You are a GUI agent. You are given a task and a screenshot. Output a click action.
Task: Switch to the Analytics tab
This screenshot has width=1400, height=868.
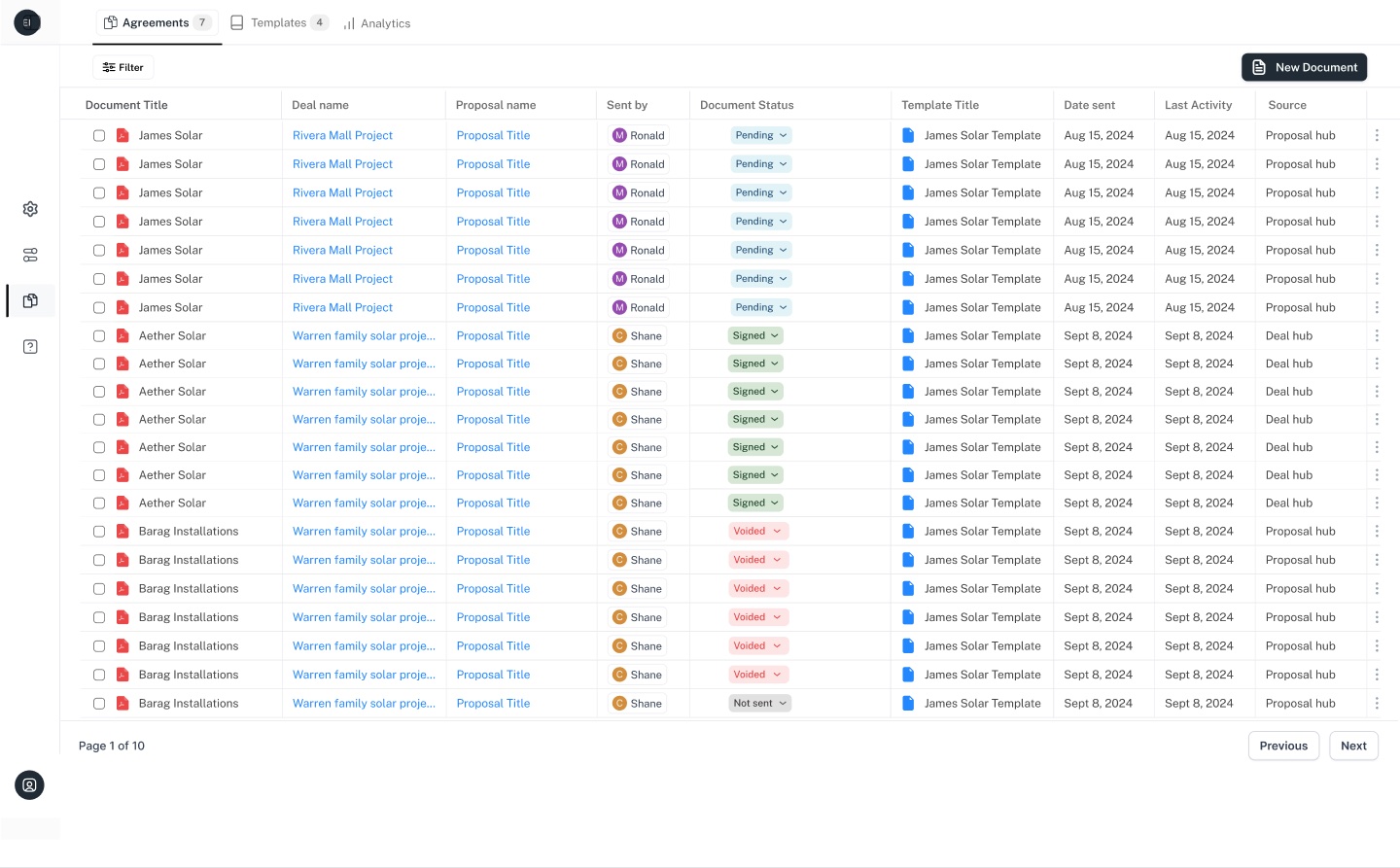pyautogui.click(x=376, y=23)
